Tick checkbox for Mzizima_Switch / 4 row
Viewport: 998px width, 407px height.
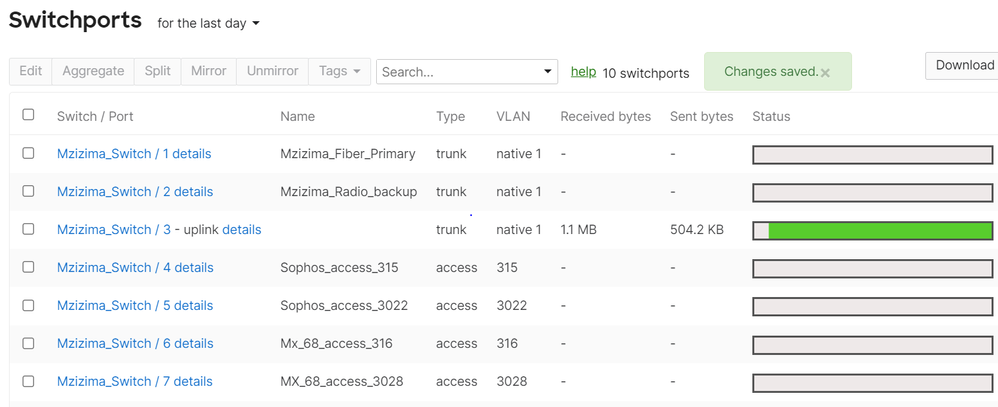[28, 267]
